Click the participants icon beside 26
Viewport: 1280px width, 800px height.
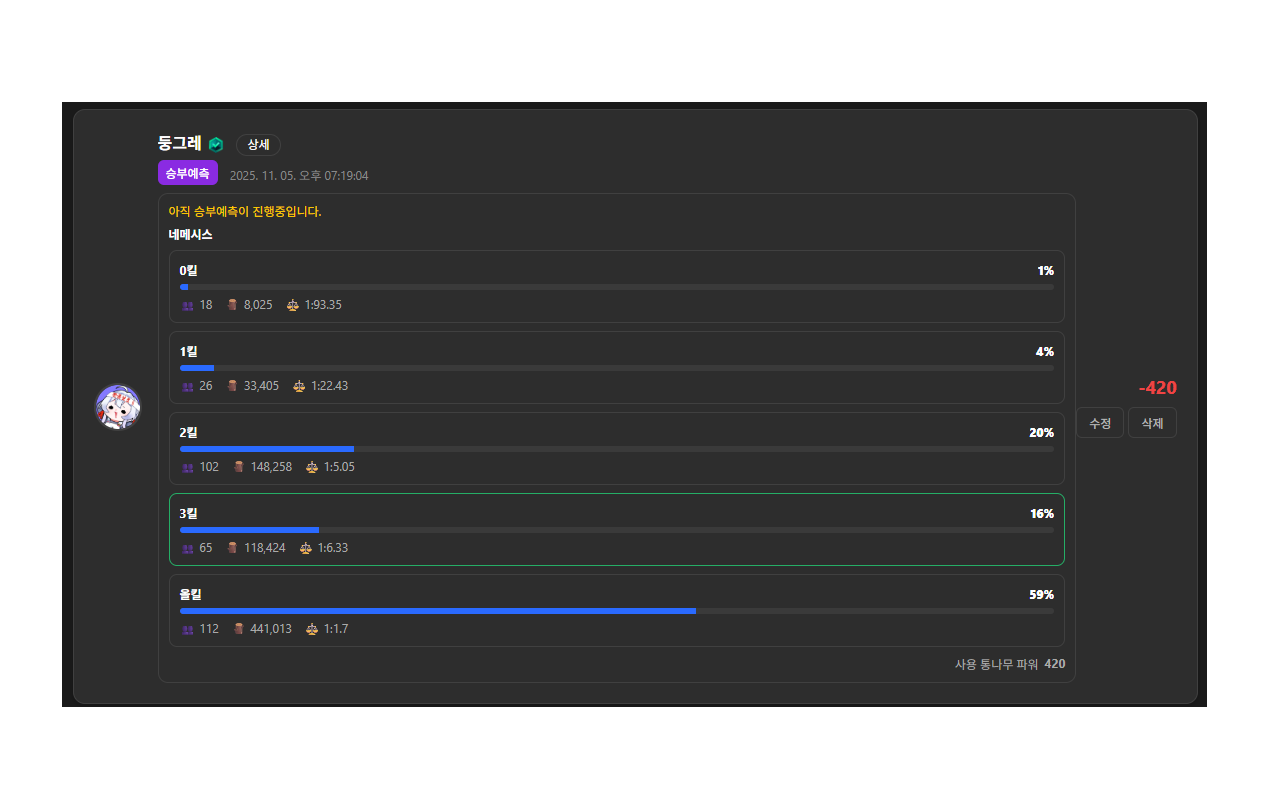[188, 386]
